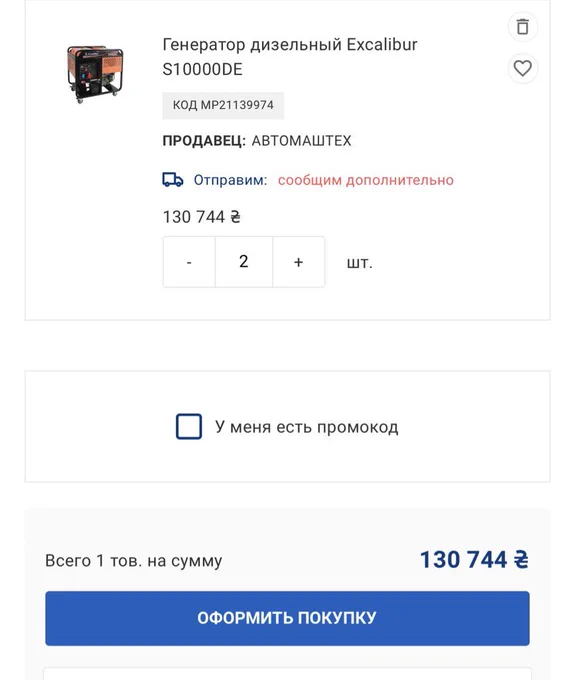Viewport: 574px width, 680px height.
Task: Enable the "У меня есть промокод" checkbox
Action: point(189,426)
